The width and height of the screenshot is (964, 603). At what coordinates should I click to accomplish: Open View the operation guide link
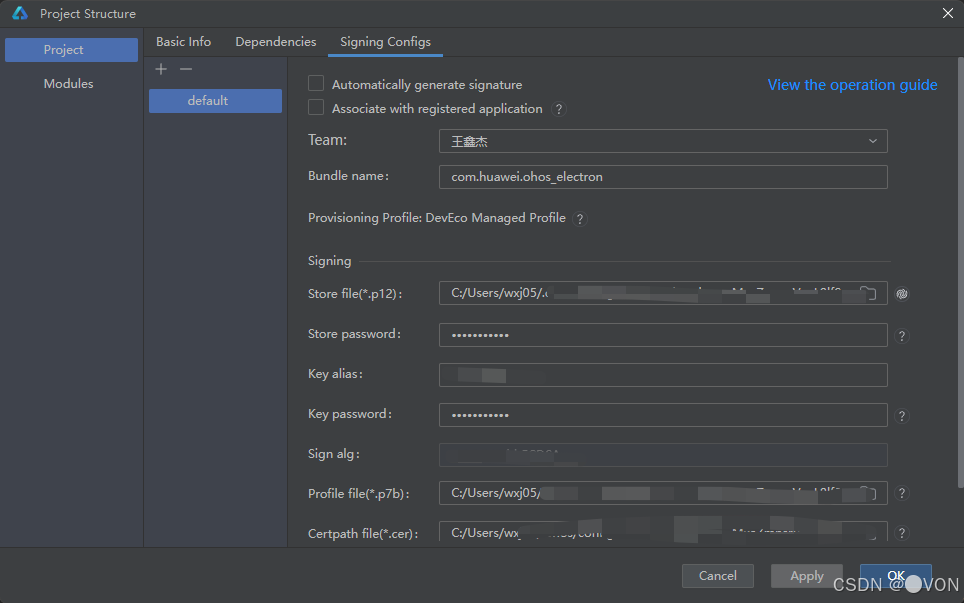(x=852, y=85)
